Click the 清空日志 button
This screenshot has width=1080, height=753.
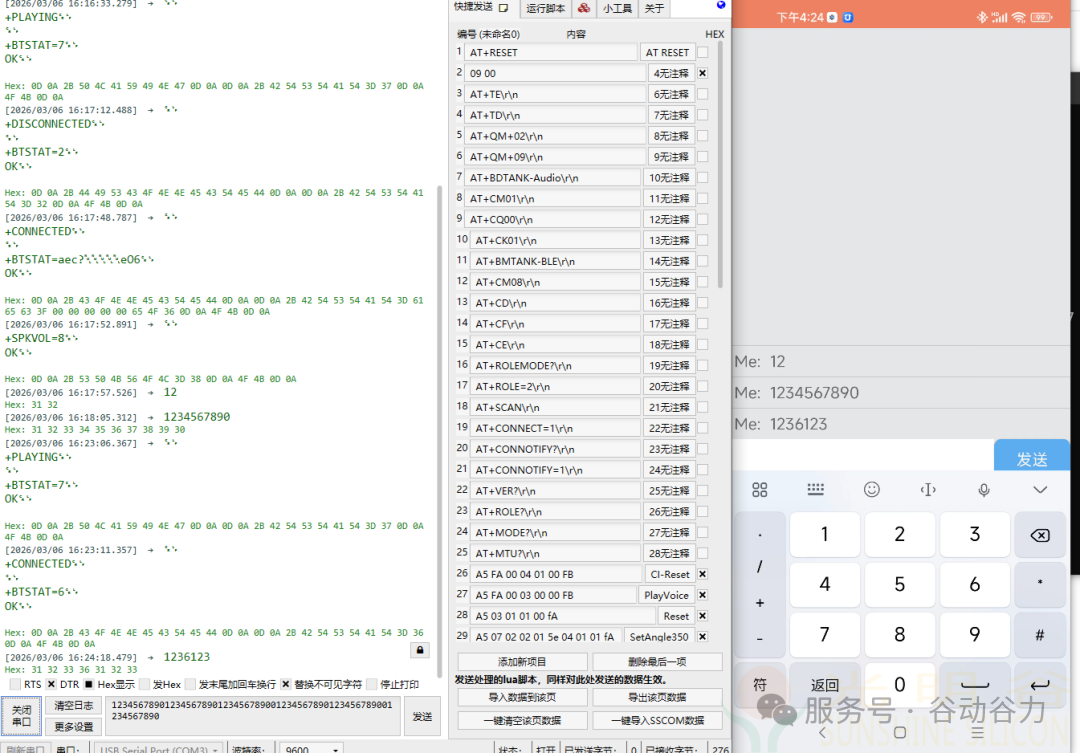click(72, 706)
